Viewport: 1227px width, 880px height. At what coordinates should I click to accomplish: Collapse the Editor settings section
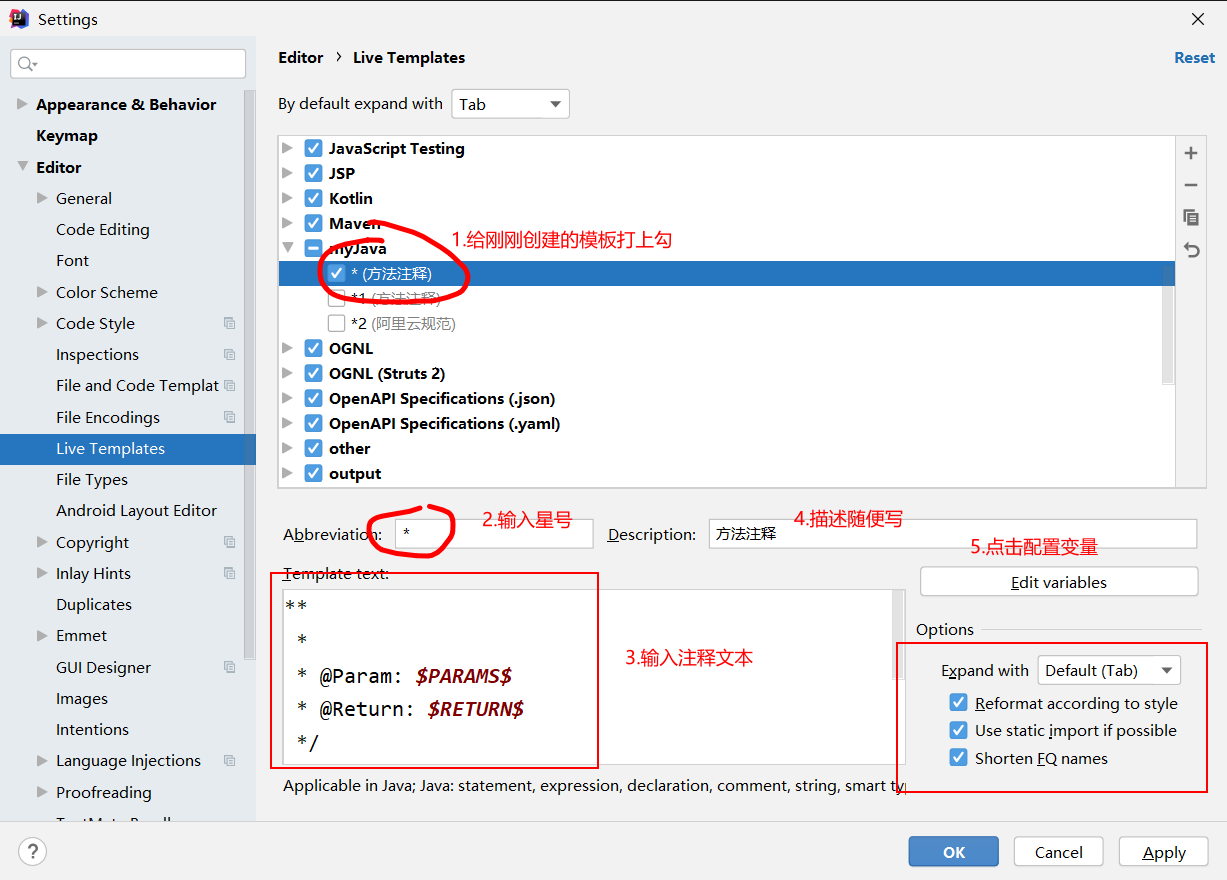22,167
